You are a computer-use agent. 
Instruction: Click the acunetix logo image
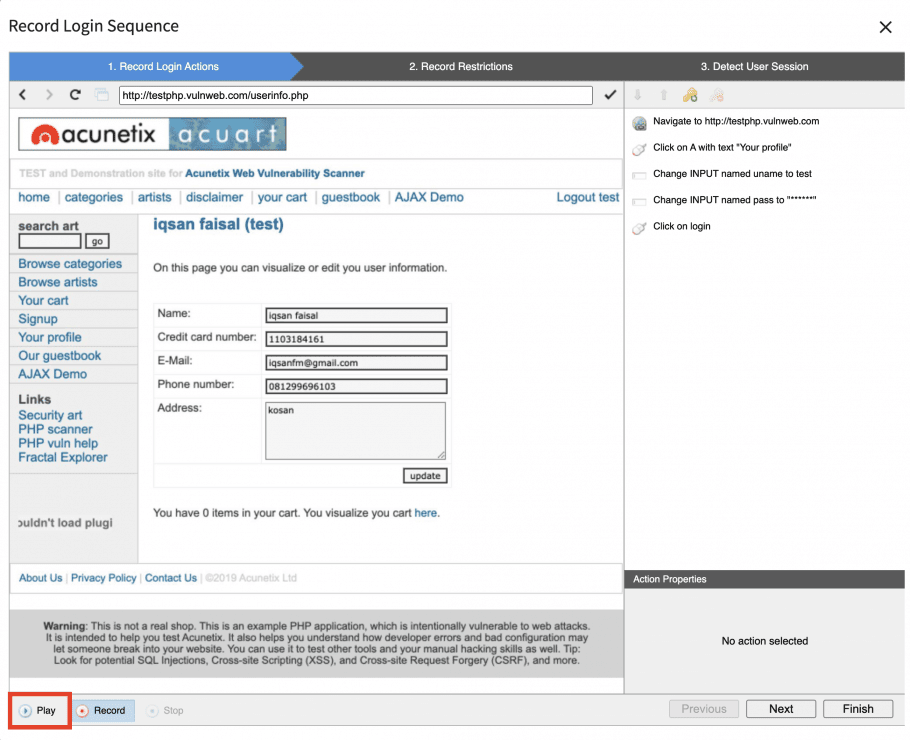(x=94, y=134)
